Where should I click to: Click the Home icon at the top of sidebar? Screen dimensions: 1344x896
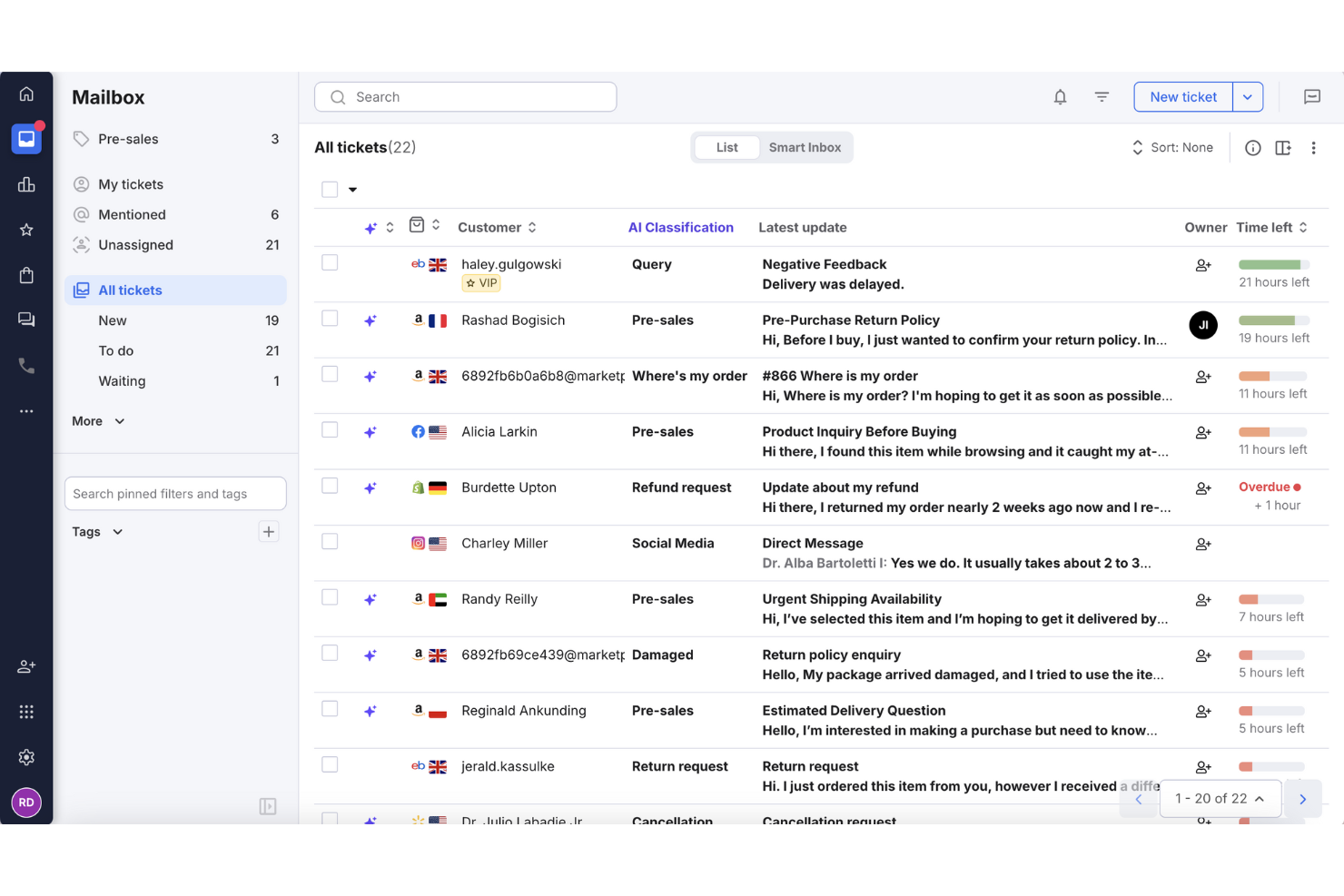(26, 93)
